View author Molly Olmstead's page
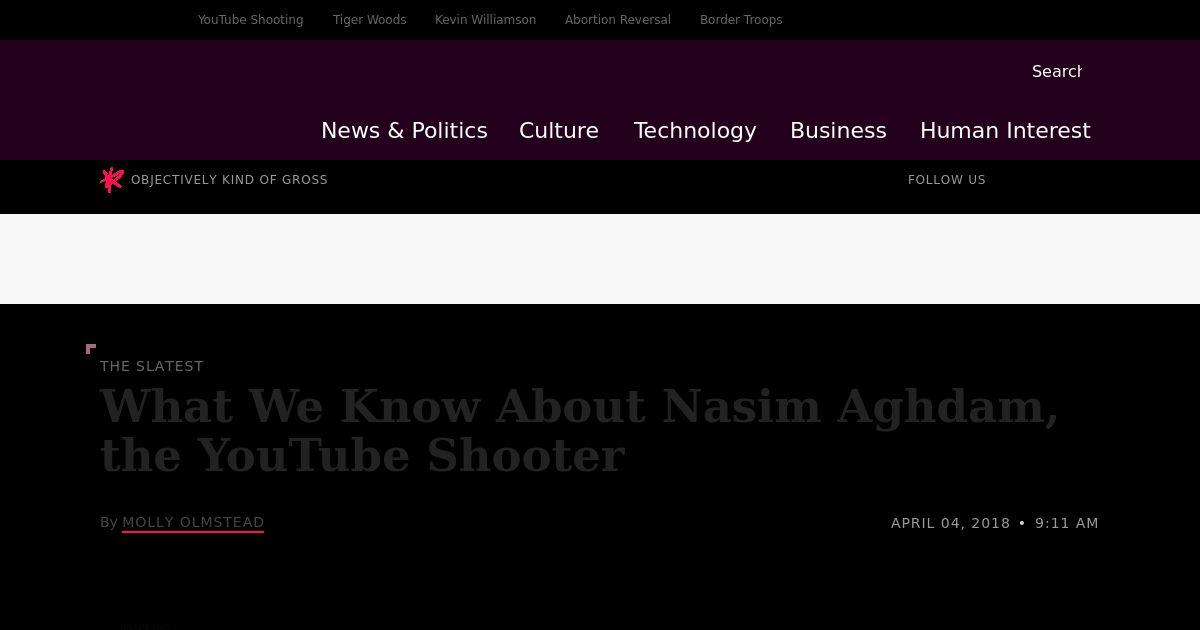 [x=193, y=522]
